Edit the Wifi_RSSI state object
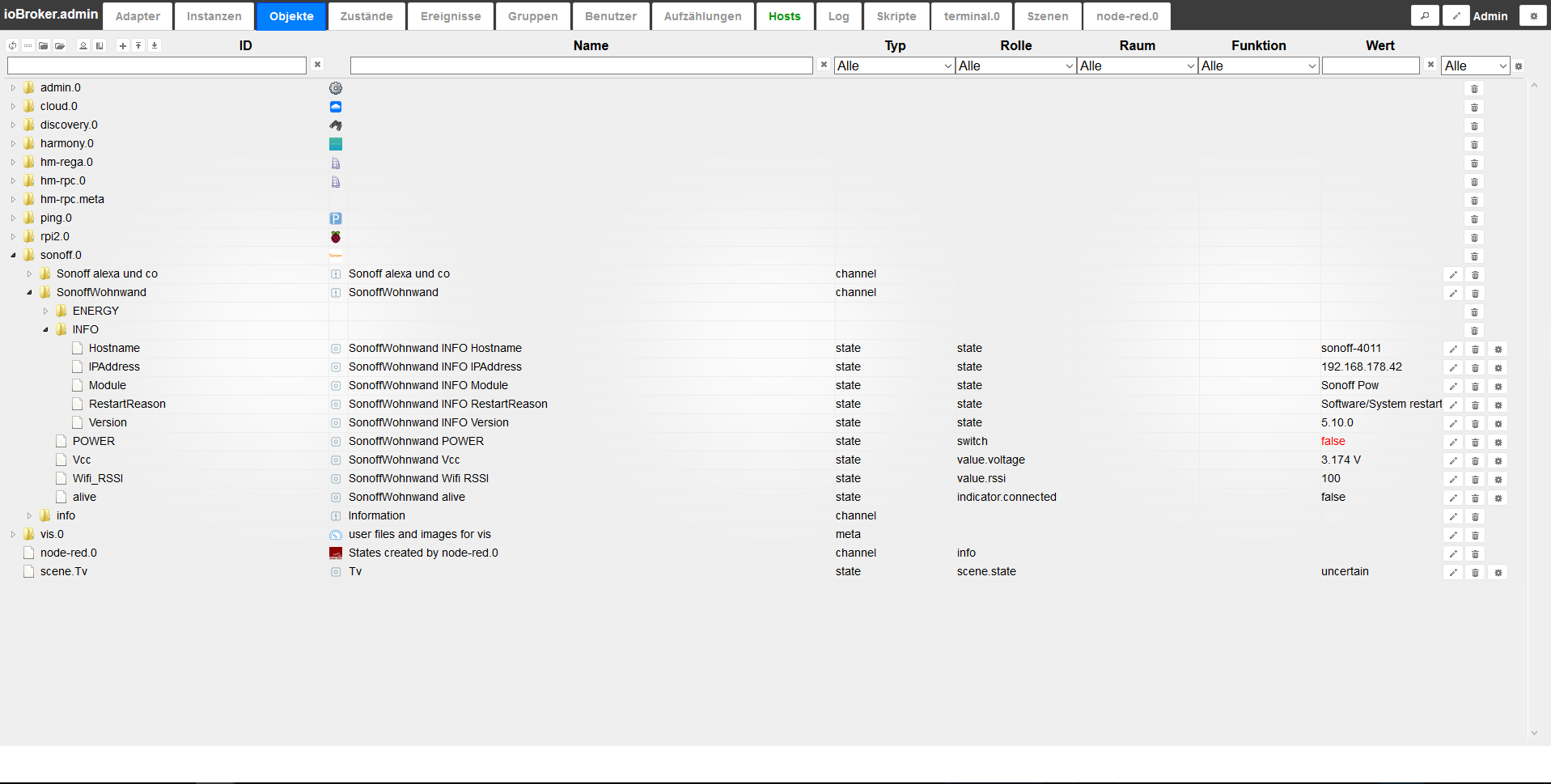The height and width of the screenshot is (784, 1551). (1453, 480)
